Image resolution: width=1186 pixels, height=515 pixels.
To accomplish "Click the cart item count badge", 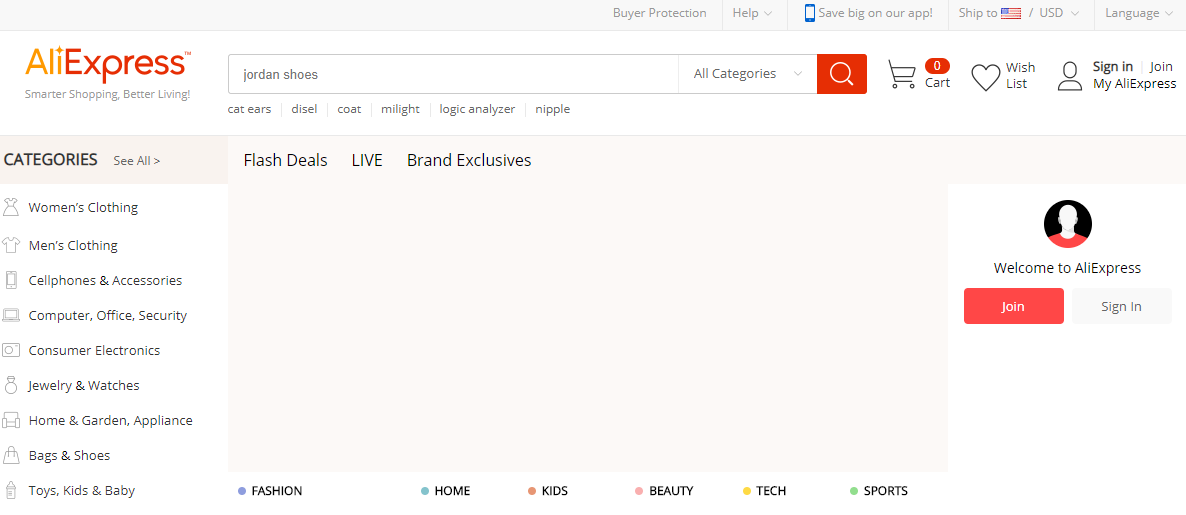I will click(x=937, y=66).
